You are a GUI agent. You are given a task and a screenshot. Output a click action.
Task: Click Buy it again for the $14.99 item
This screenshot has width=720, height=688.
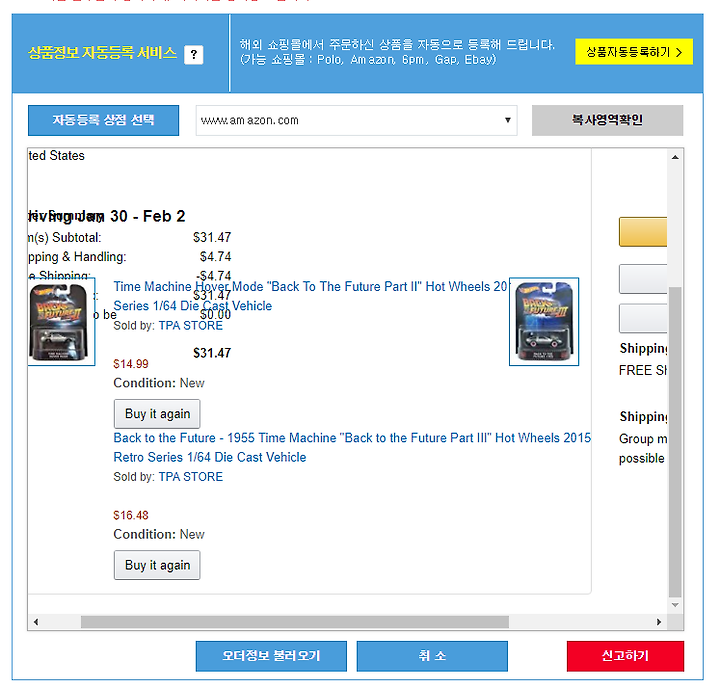click(x=157, y=414)
